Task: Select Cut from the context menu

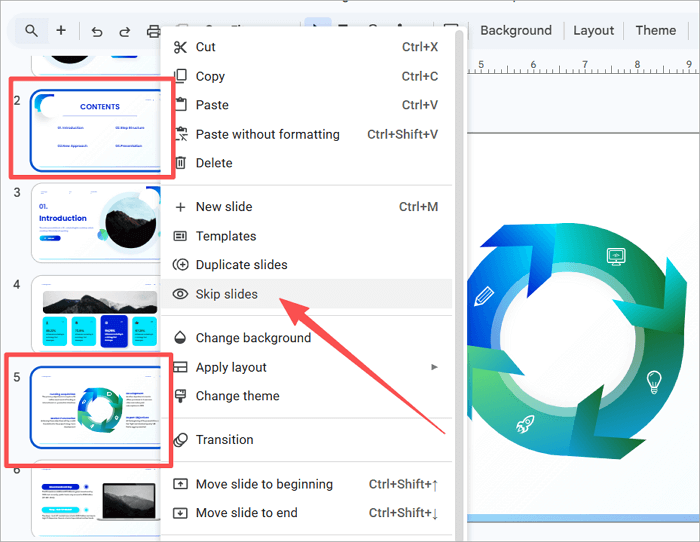Action: (205, 47)
